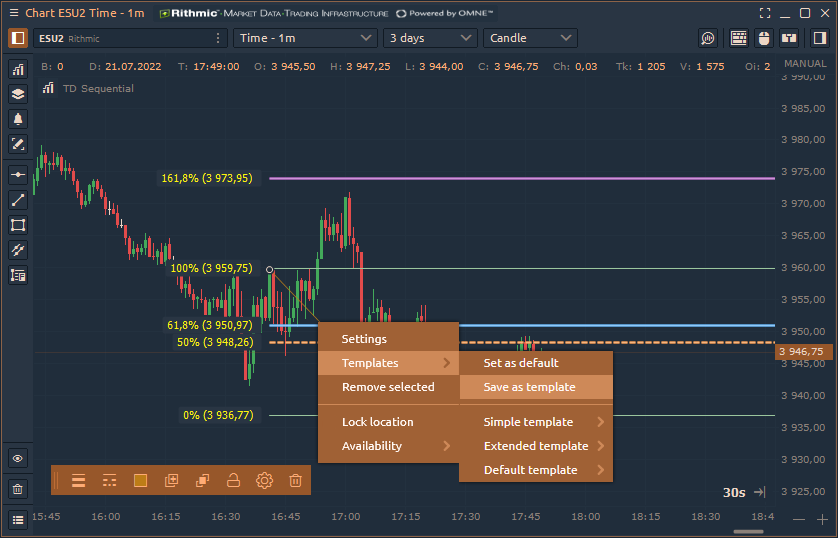Open the indicators panel from left toolbar
838x538 pixels.
tap(18, 69)
